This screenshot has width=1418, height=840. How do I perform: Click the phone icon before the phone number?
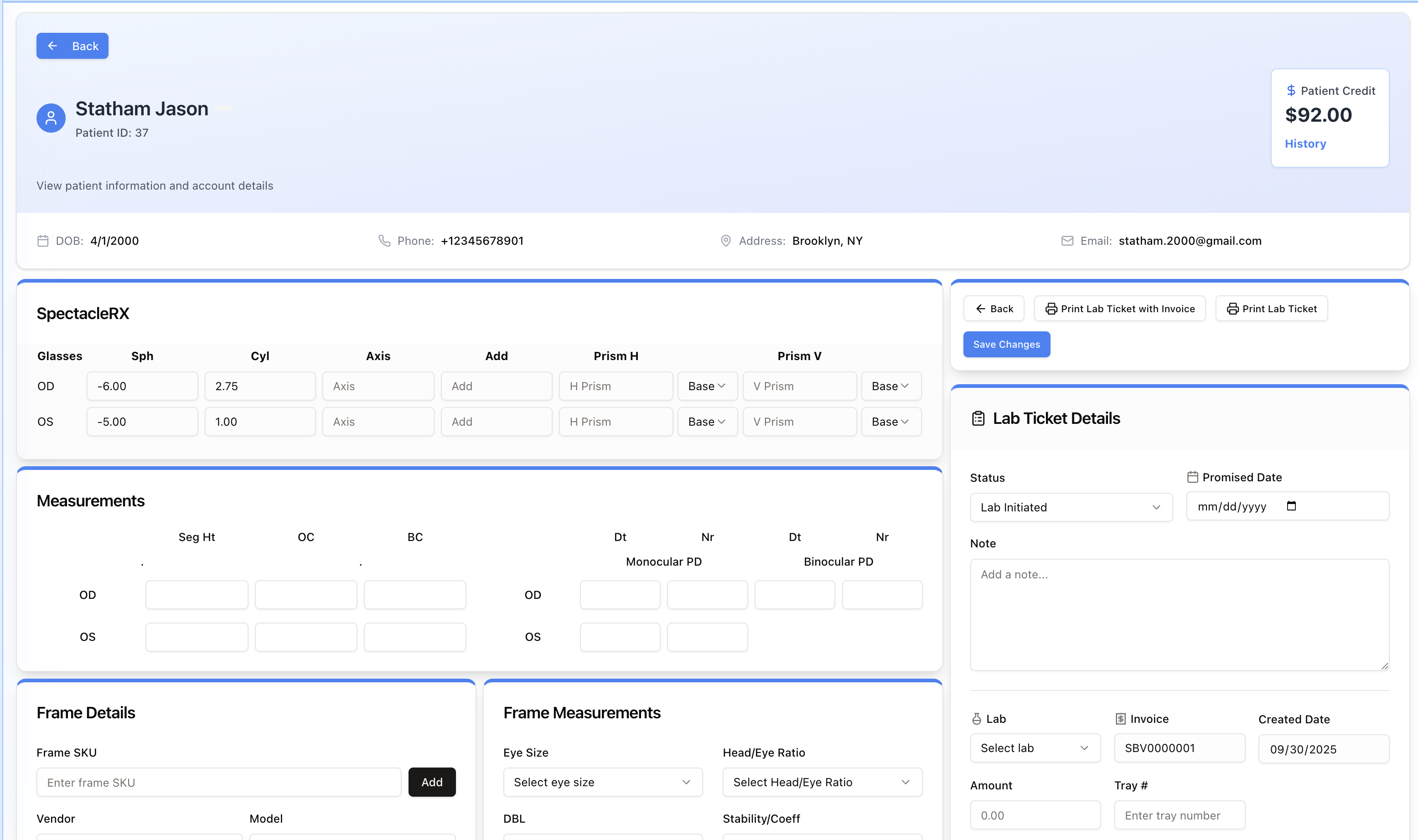[x=385, y=241]
